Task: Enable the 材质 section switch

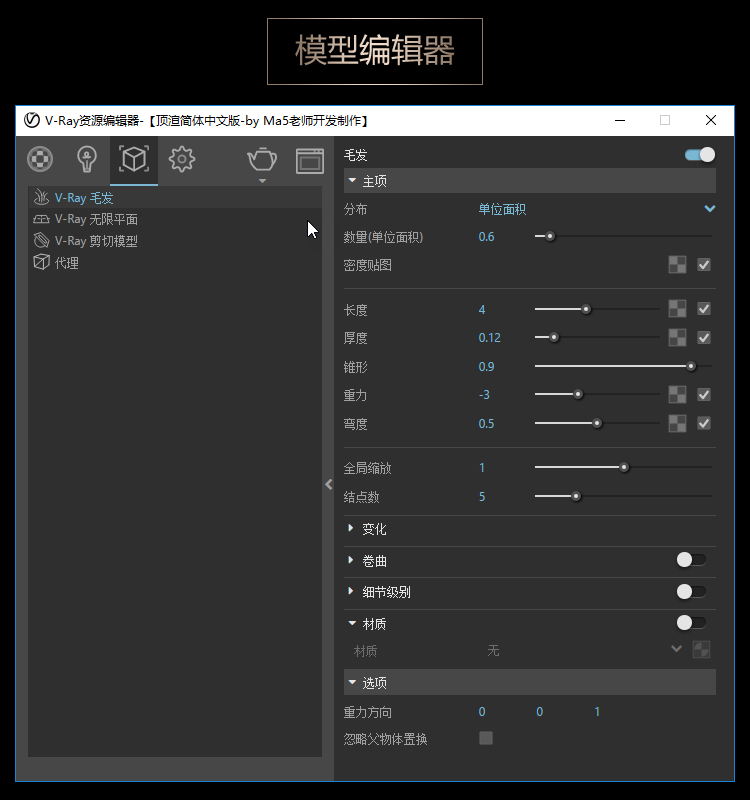Action: pos(691,622)
